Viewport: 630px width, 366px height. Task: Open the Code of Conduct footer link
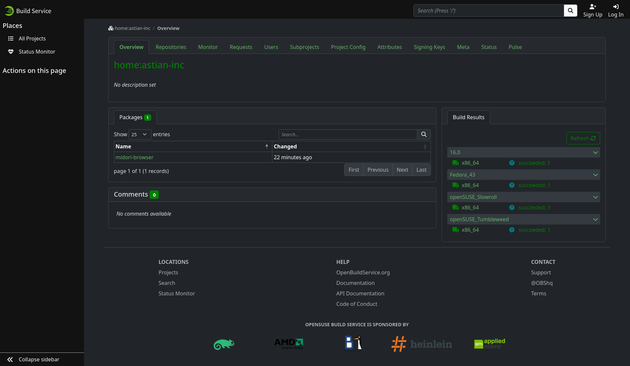point(356,304)
